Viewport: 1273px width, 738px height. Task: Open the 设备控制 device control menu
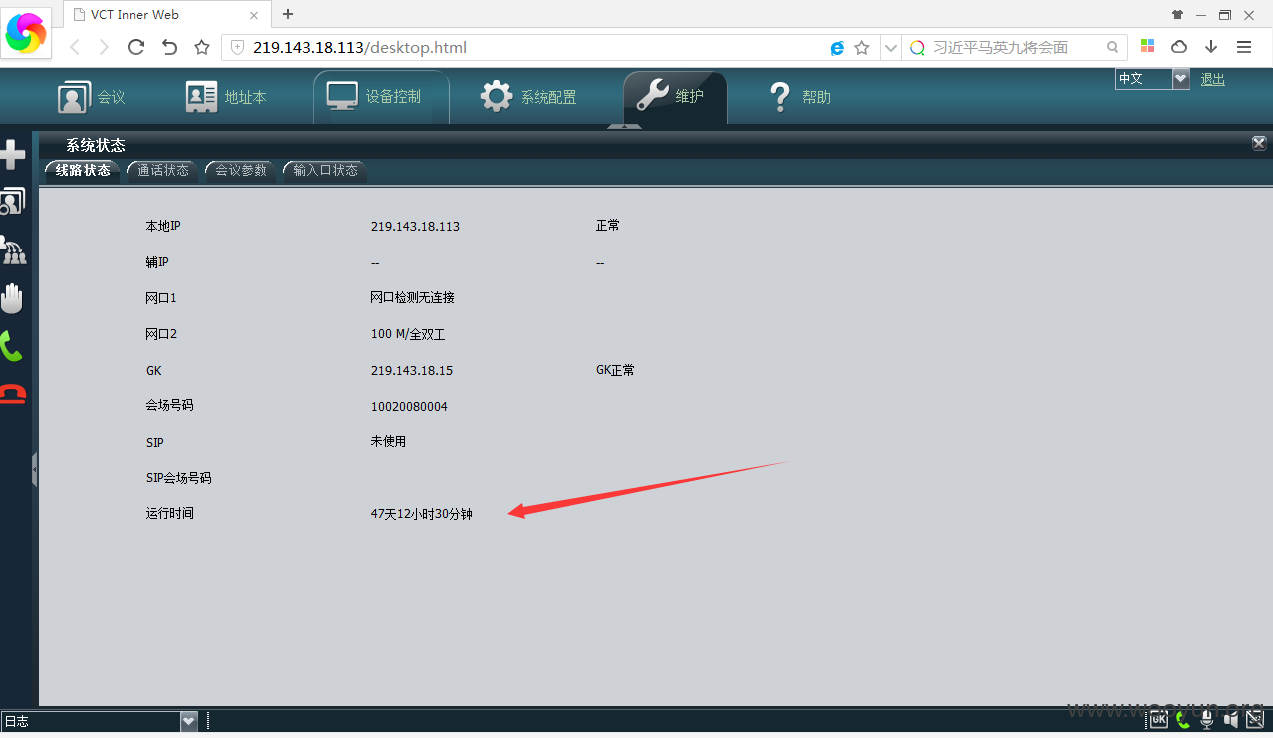pyautogui.click(x=381, y=97)
